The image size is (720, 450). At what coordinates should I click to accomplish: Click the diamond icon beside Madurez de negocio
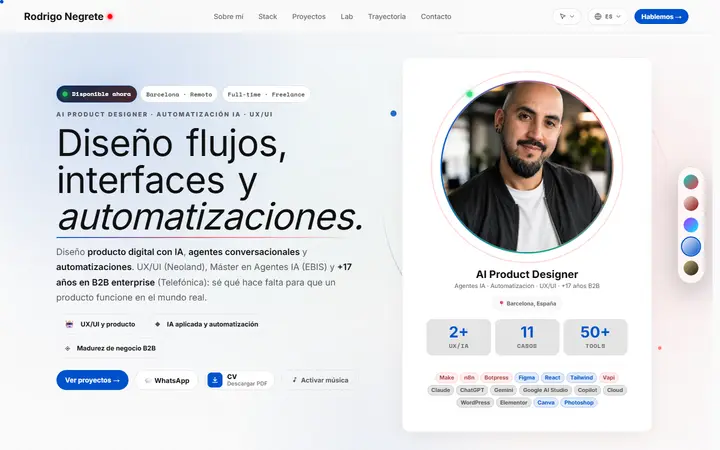[x=68, y=349]
